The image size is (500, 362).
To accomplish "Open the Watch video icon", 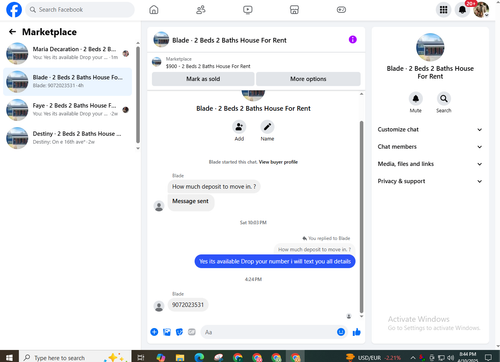I will click(x=248, y=10).
